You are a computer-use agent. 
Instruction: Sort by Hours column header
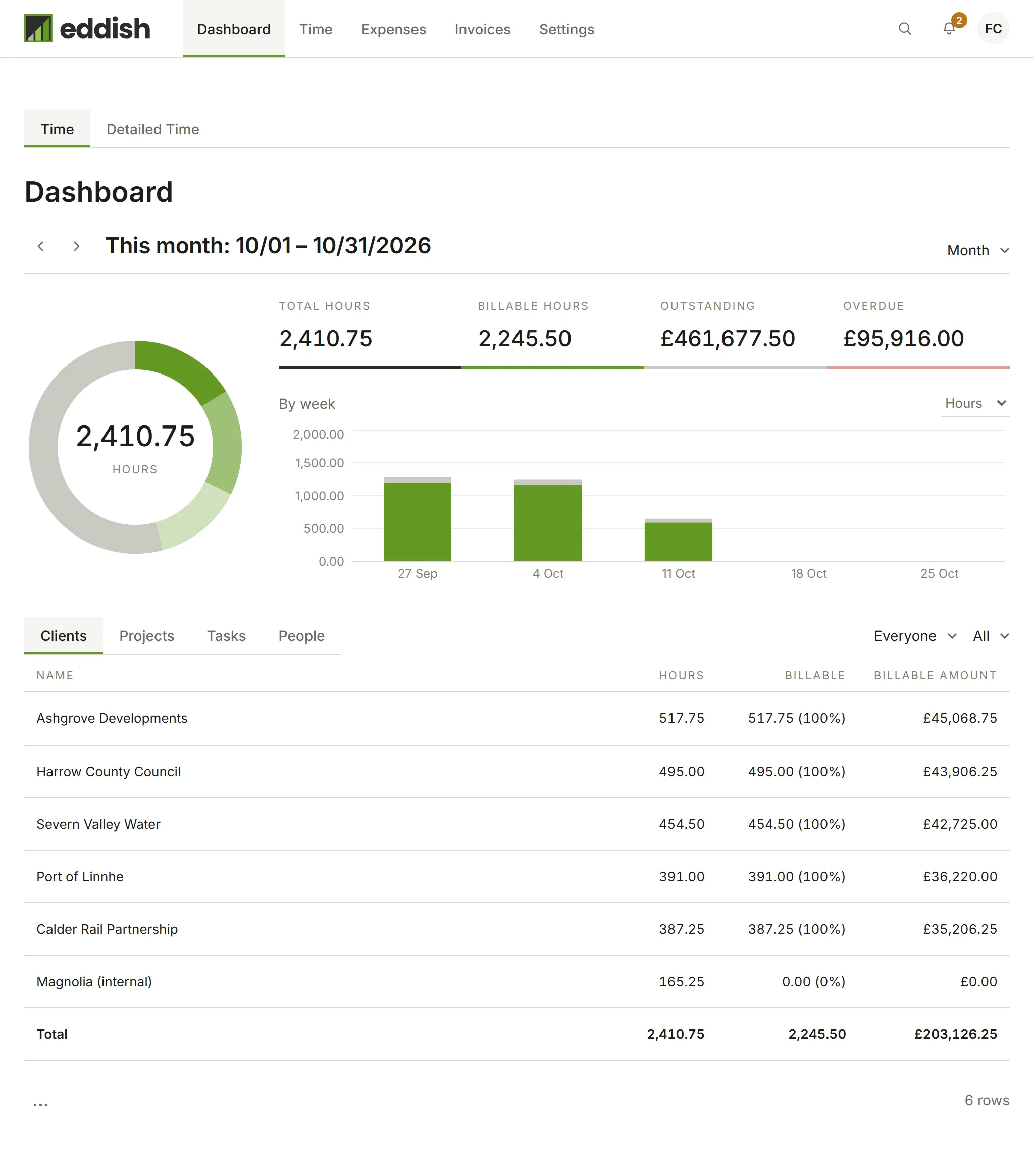coord(681,675)
